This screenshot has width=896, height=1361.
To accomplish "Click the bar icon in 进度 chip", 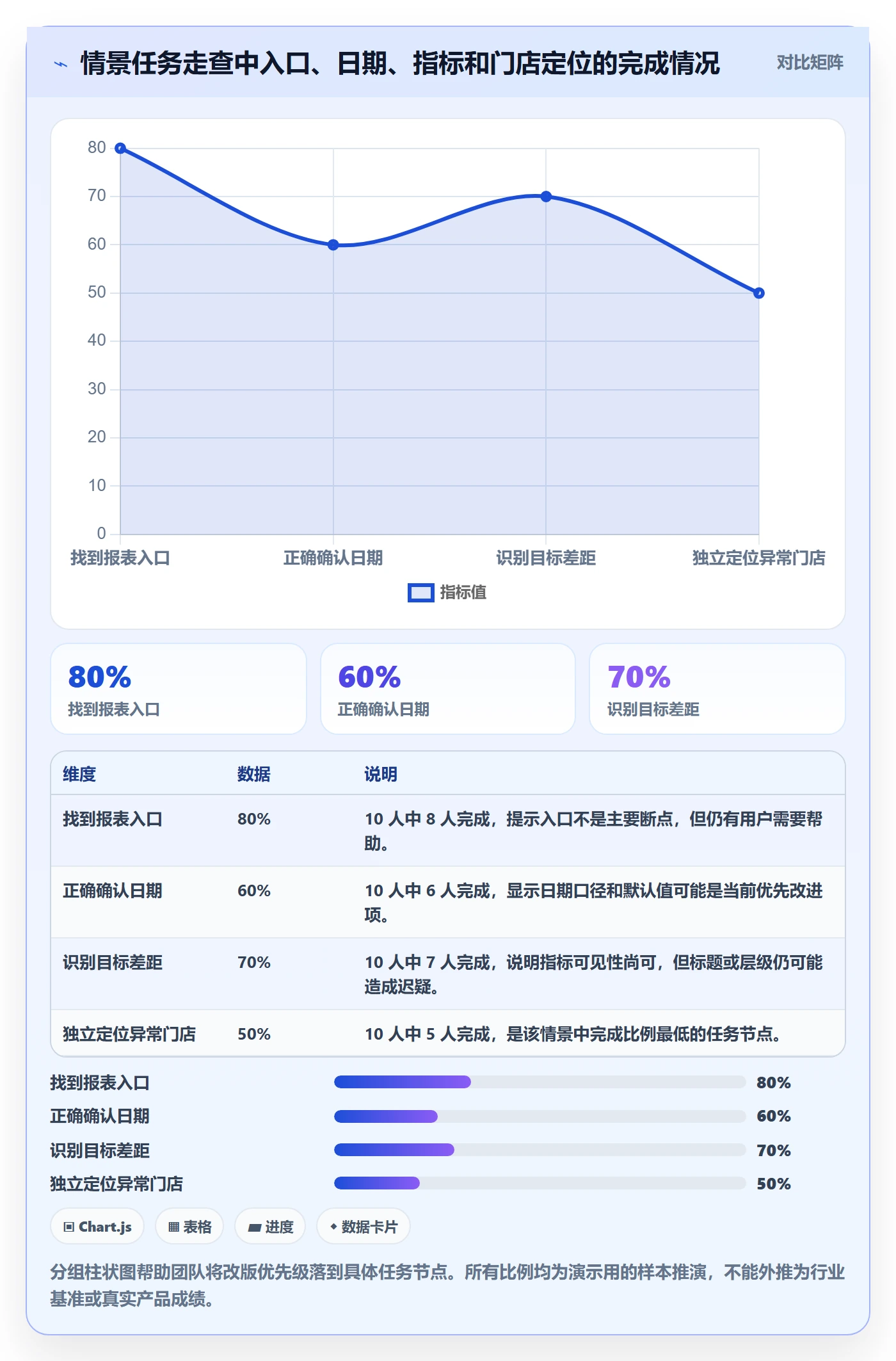I will pos(255,1228).
